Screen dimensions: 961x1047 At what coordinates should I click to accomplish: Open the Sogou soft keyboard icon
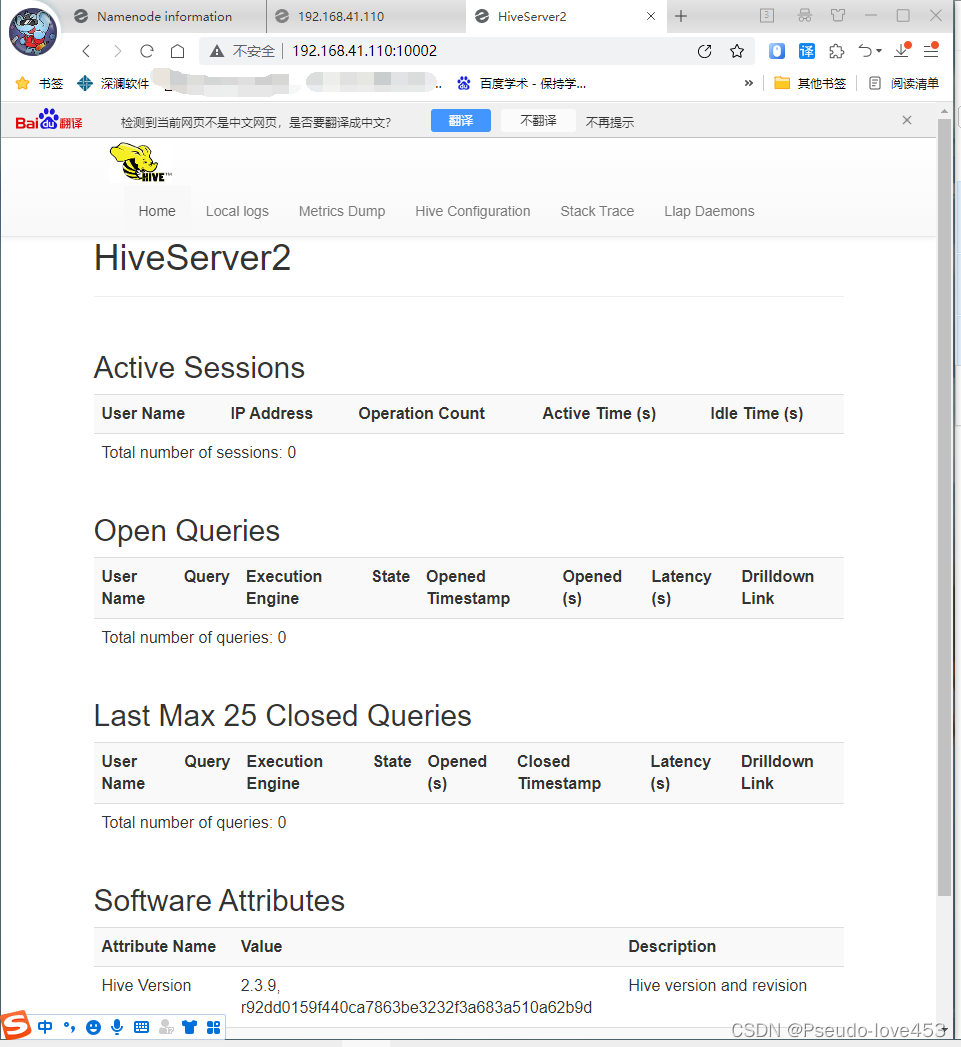(x=141, y=1027)
